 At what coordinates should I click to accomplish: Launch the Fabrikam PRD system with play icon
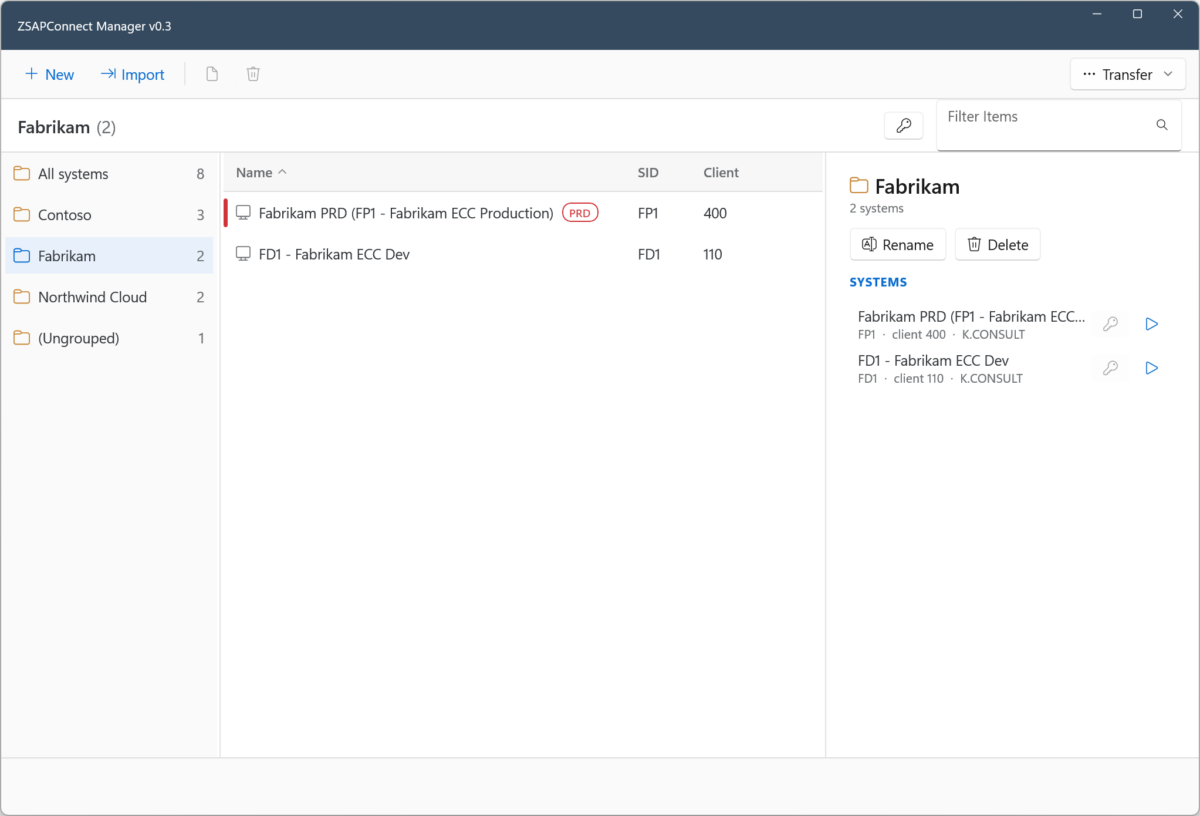1152,324
